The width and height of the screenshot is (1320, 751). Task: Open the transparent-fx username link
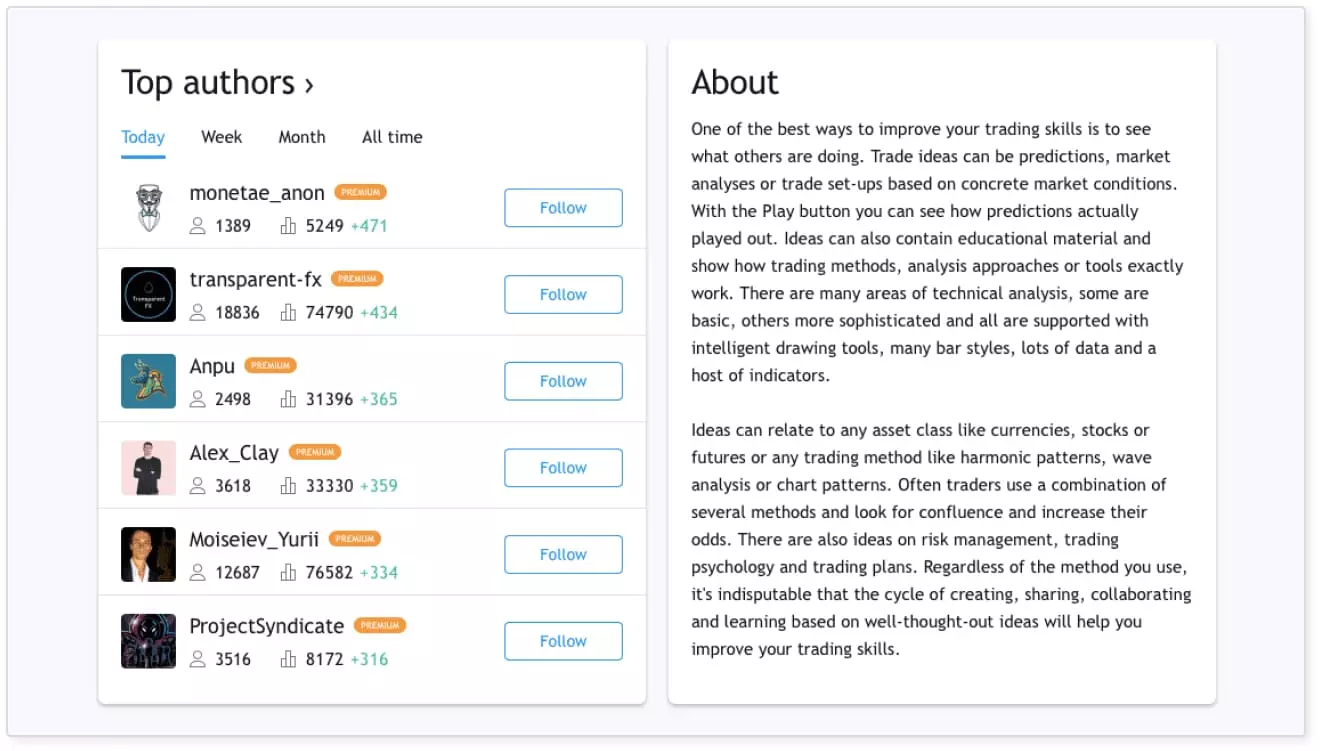pos(256,280)
